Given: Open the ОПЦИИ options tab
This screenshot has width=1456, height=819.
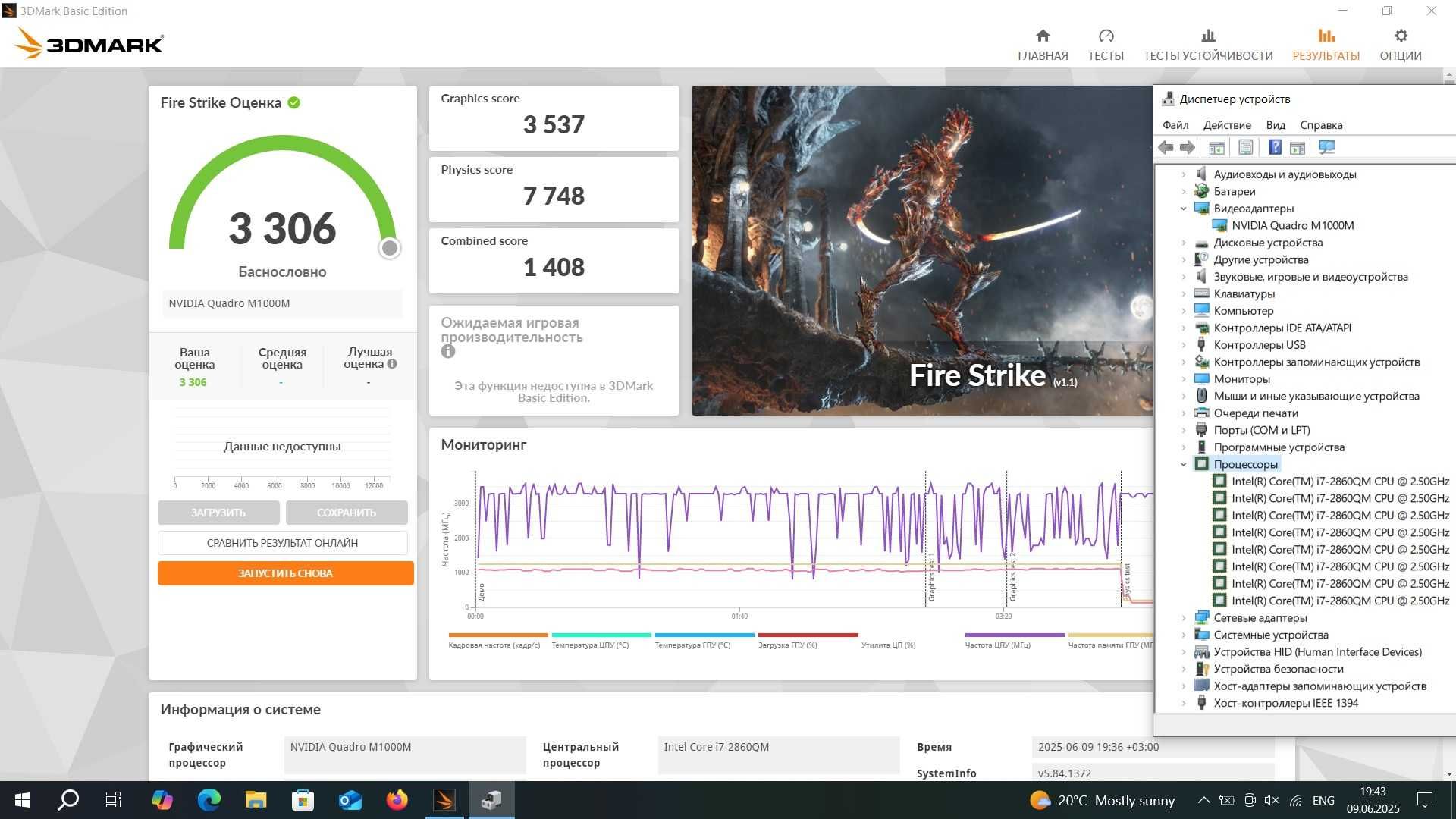Looking at the screenshot, I should coord(1401,45).
